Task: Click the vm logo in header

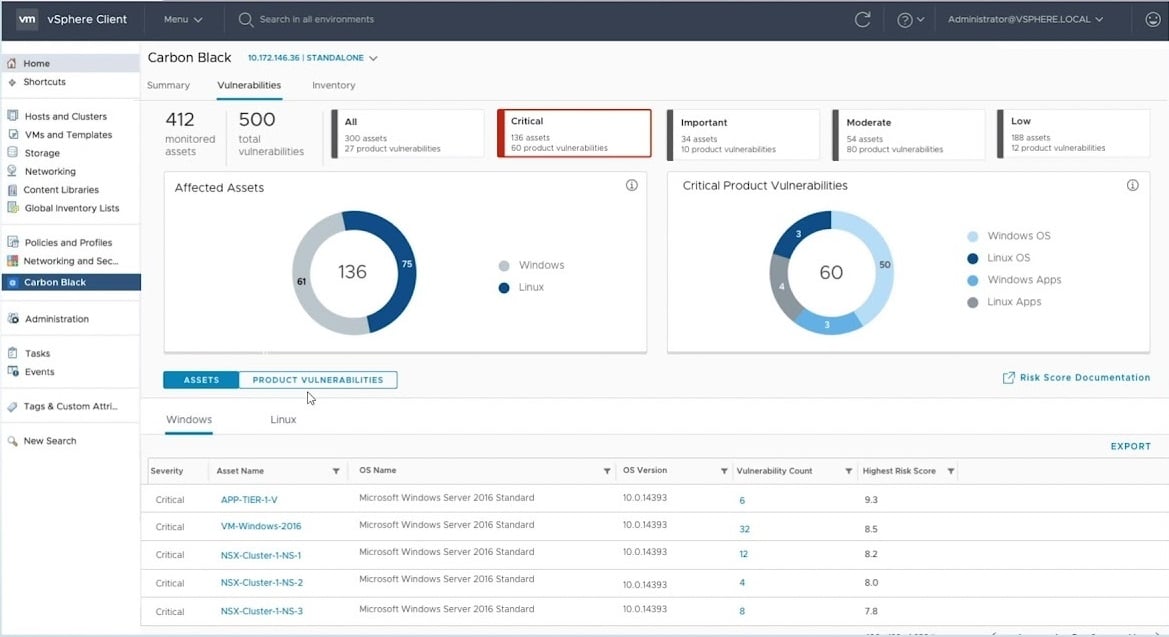Action: coord(27,19)
